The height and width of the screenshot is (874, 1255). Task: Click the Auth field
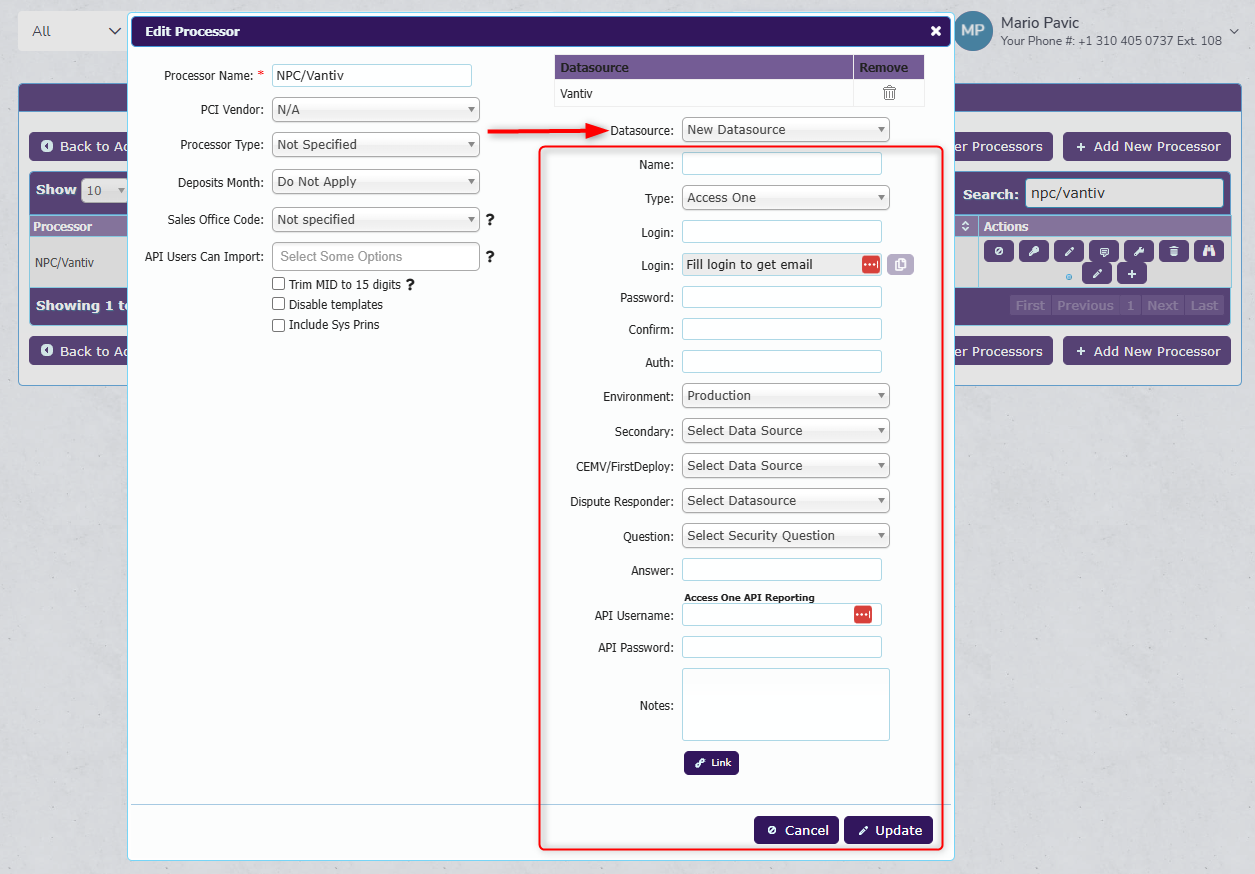pos(782,362)
